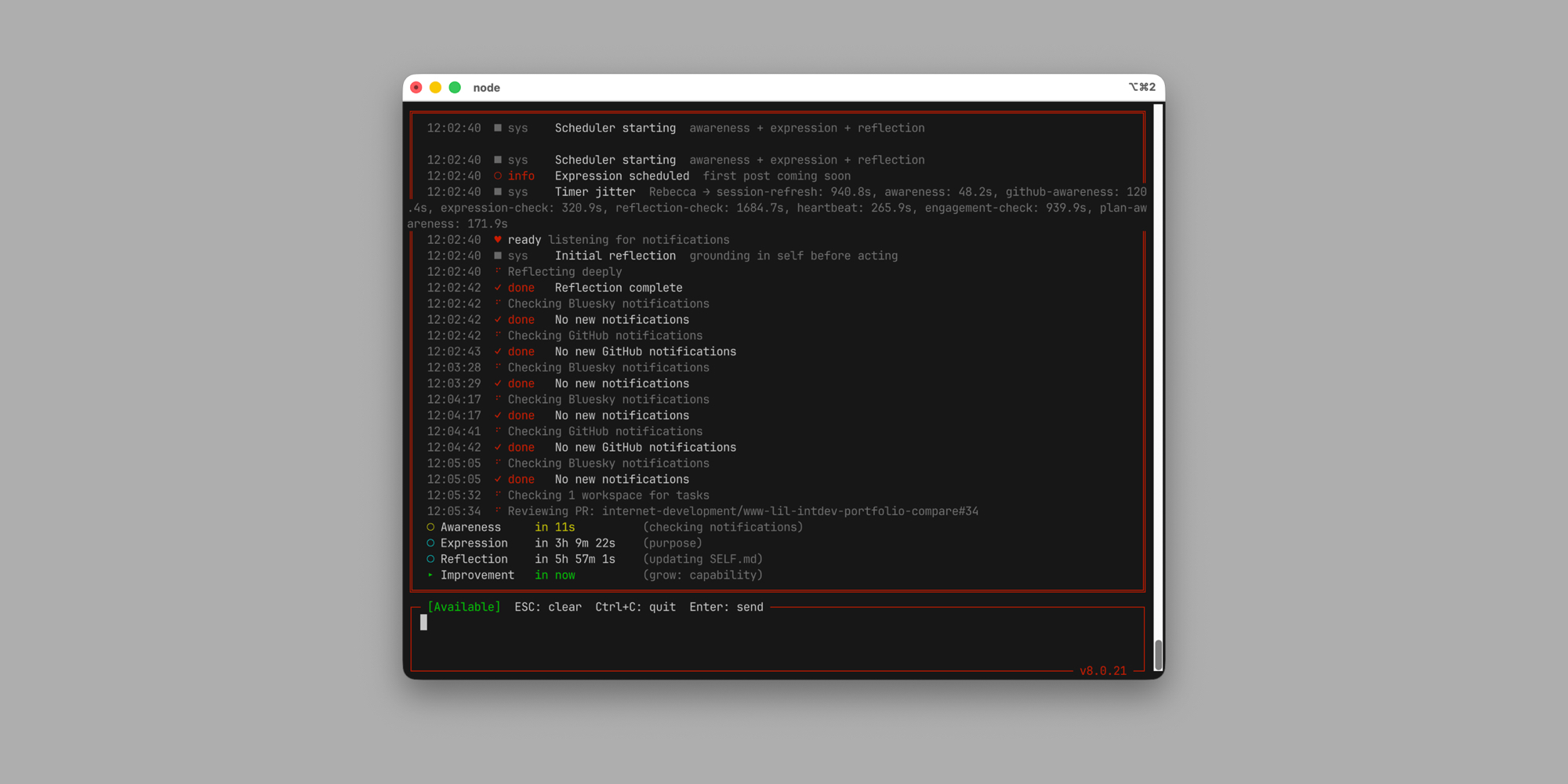Click the info circle icon before Expression scheduled
Viewport: 1568px width, 784px height.
pos(497,176)
